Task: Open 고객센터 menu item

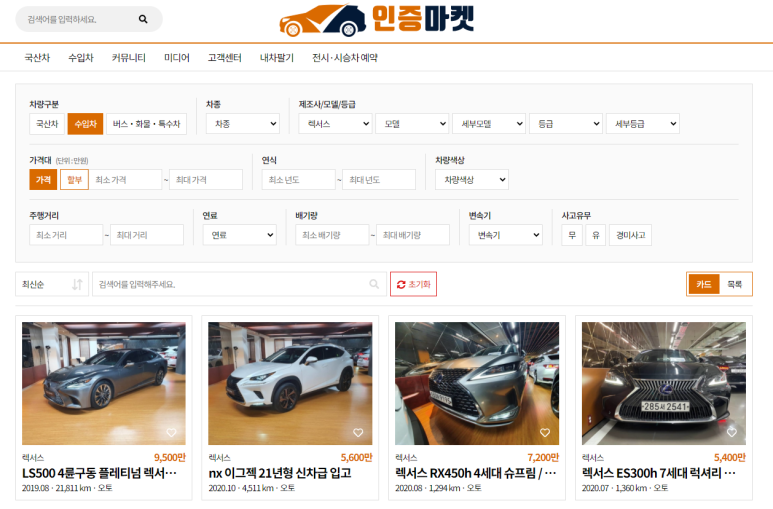Action: pos(225,58)
